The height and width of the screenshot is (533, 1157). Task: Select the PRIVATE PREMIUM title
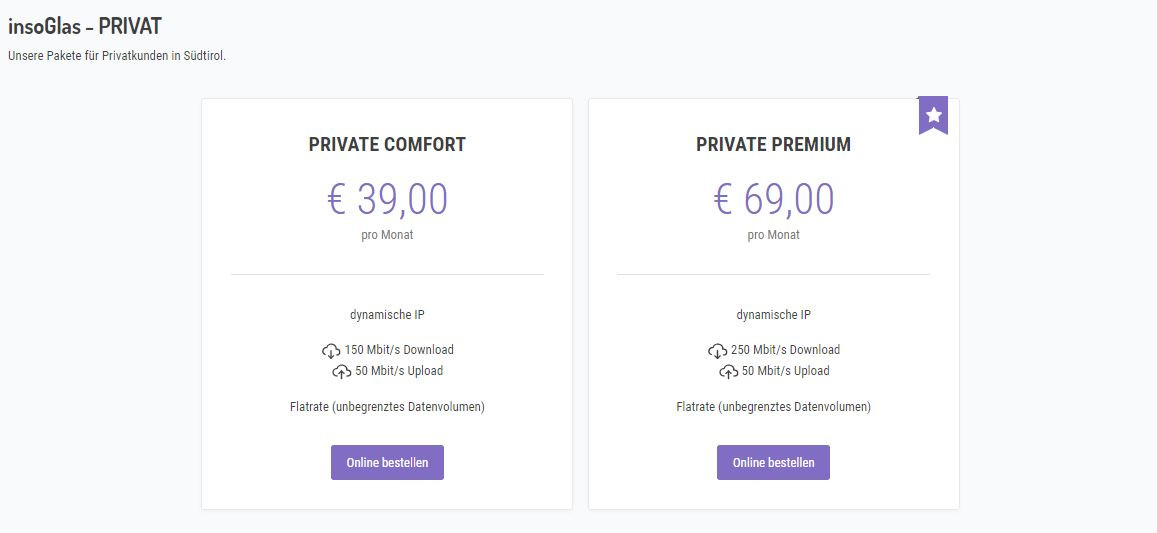coord(773,145)
